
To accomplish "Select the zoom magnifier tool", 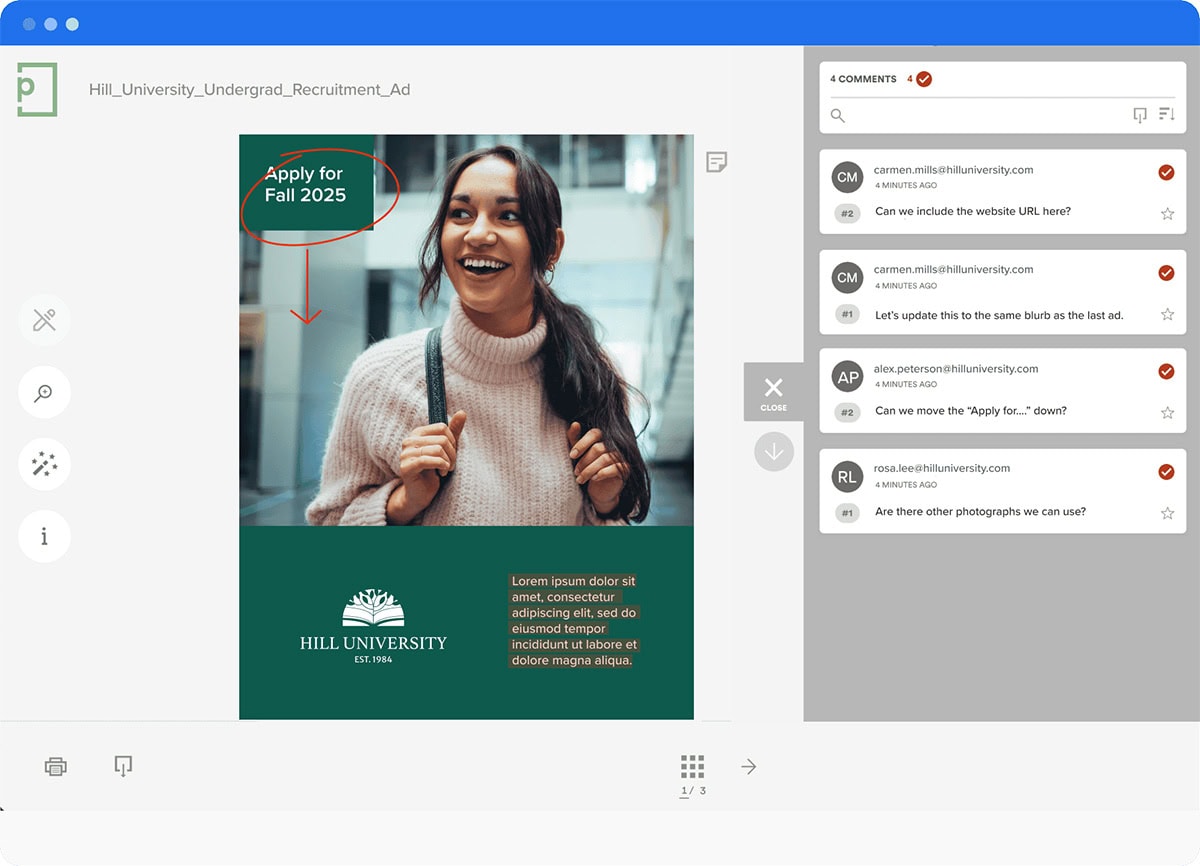I will coord(44,392).
